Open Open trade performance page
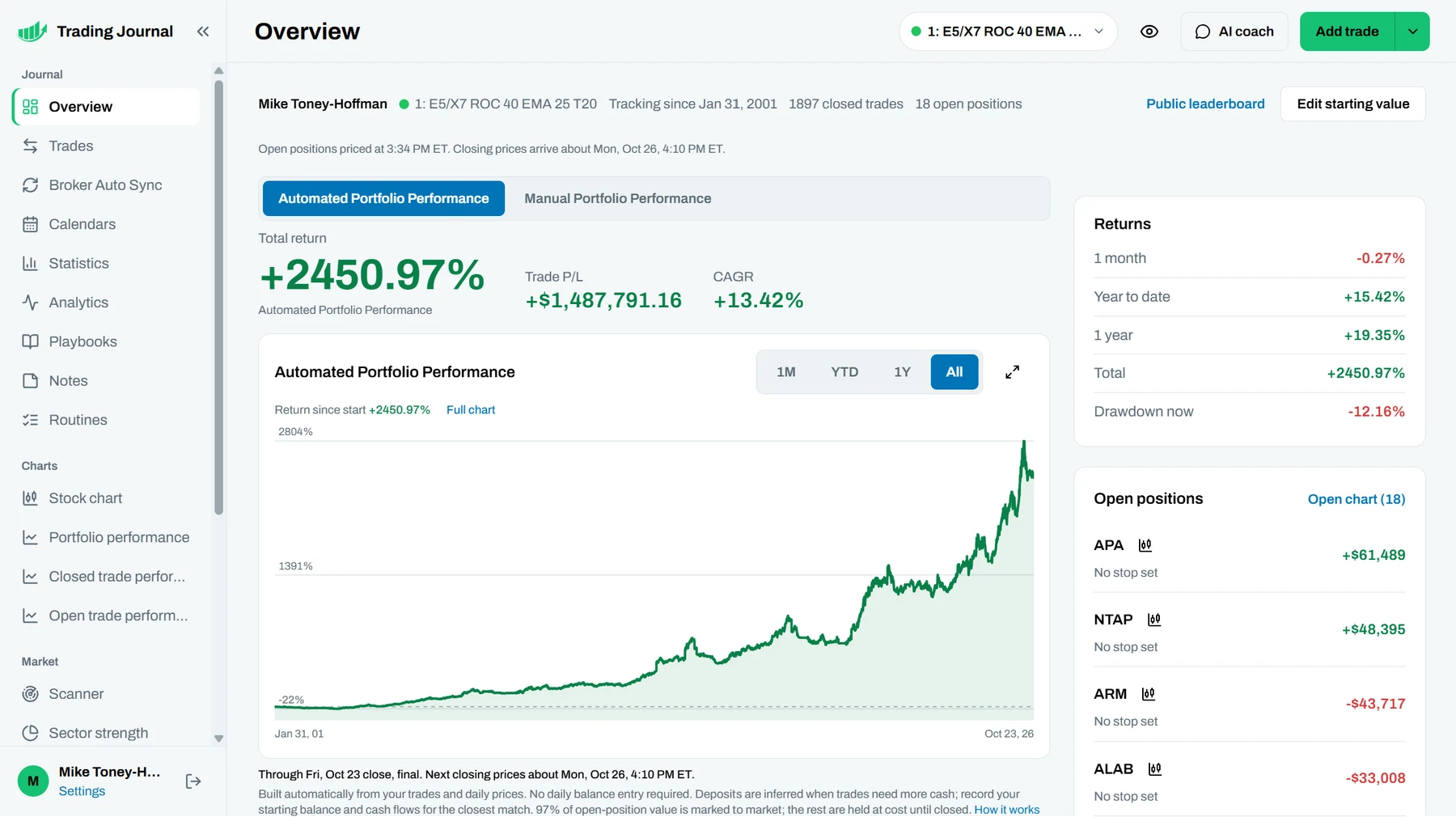 point(106,616)
